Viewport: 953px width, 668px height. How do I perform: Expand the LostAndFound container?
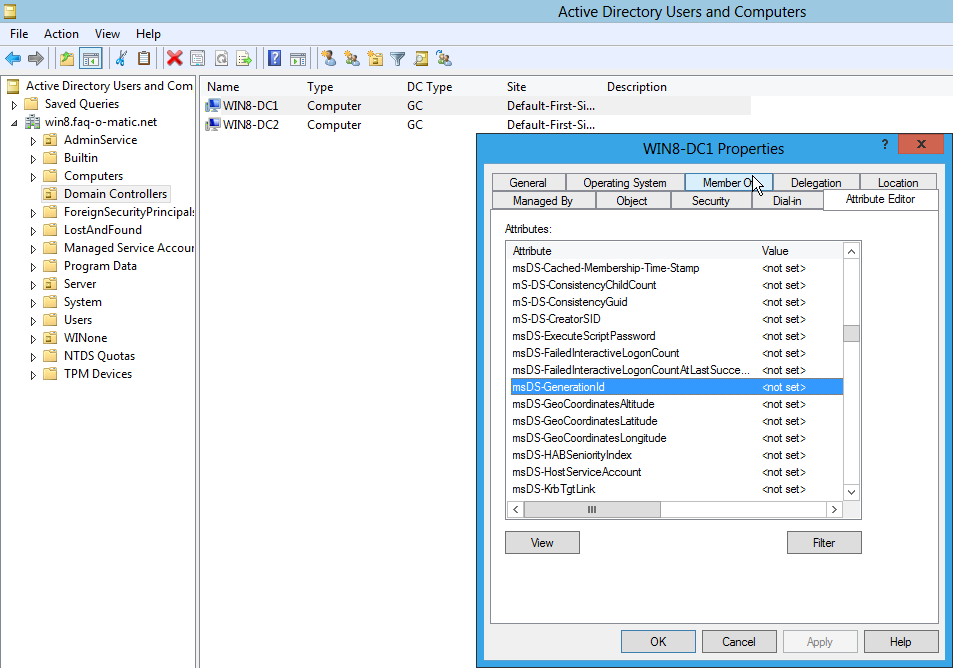(x=33, y=231)
